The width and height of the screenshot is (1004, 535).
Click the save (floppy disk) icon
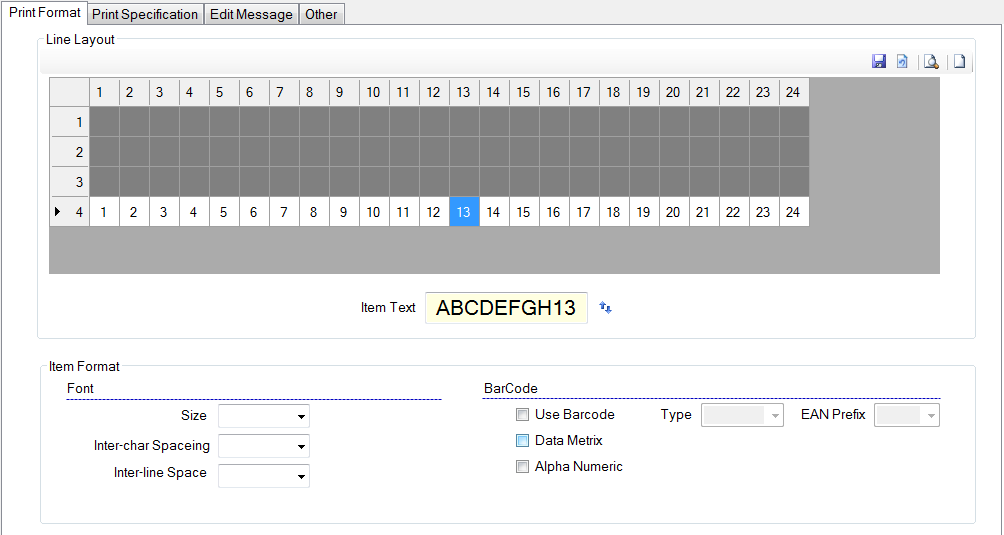[879, 62]
